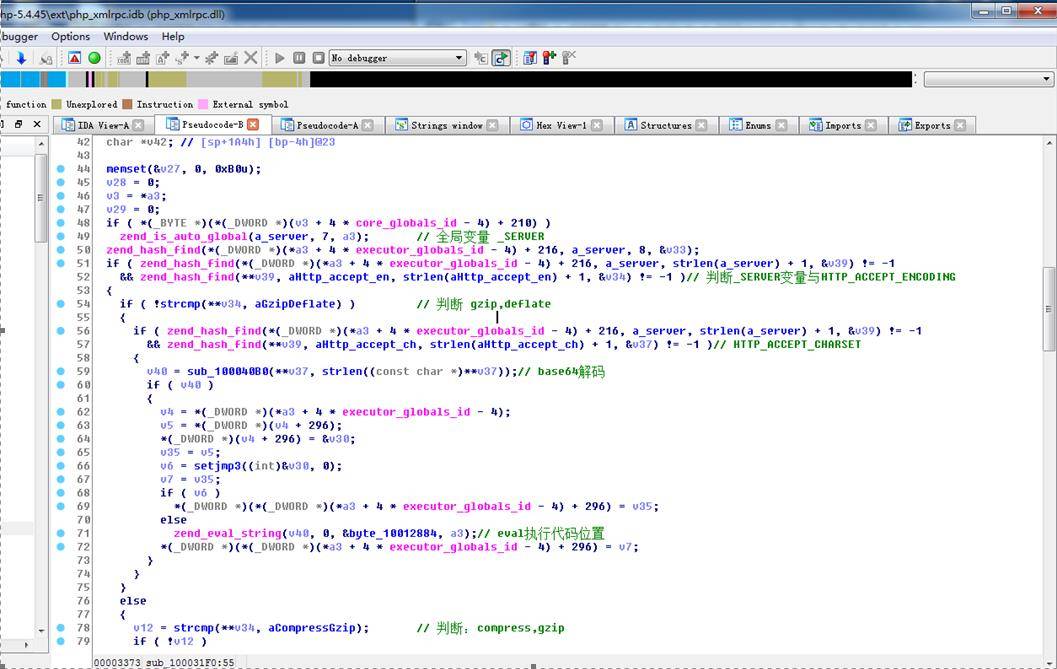Click the 's+' add segment toolbar icon

(182, 58)
